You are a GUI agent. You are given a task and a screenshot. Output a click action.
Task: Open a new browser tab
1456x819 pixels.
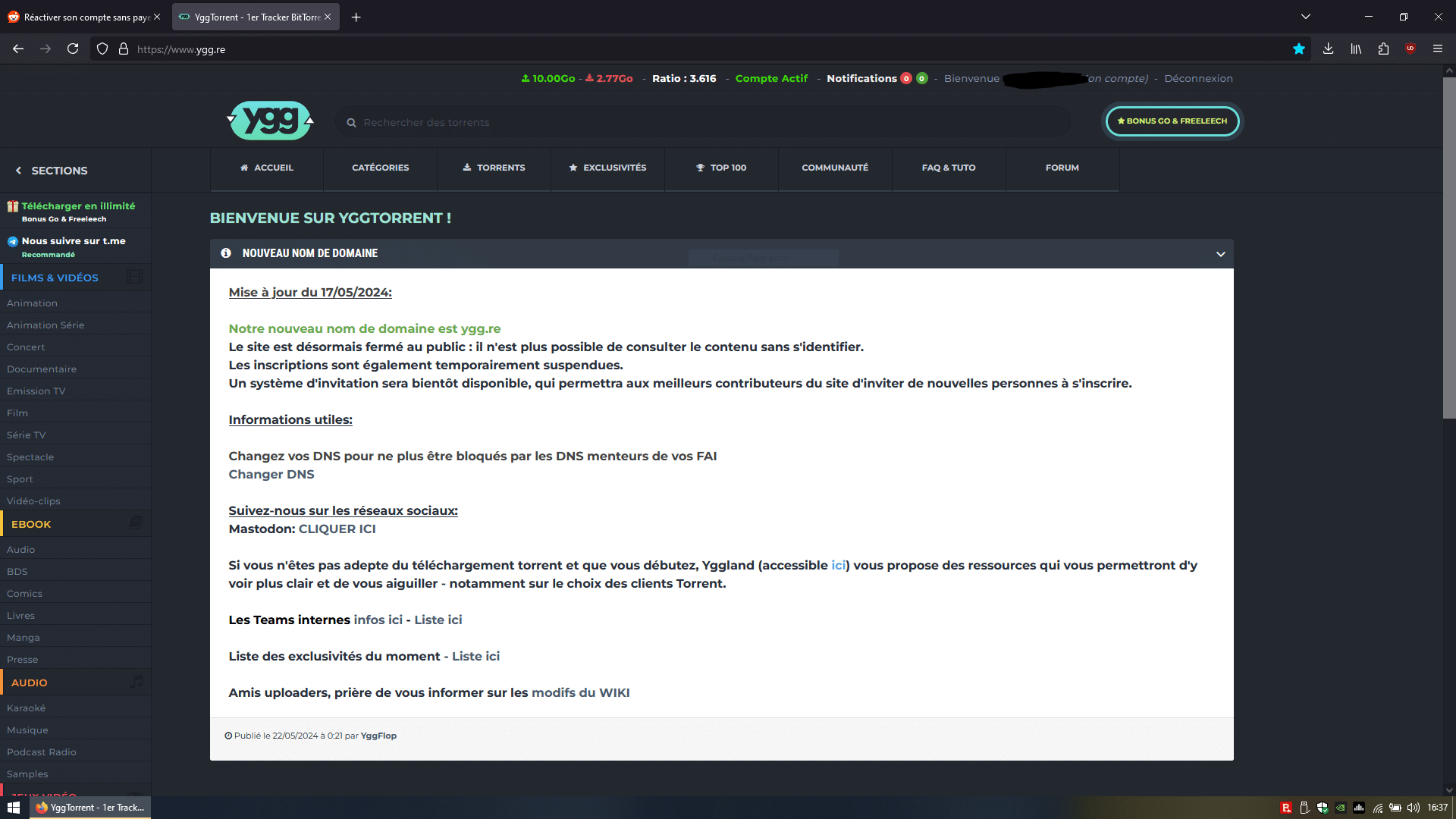tap(356, 17)
